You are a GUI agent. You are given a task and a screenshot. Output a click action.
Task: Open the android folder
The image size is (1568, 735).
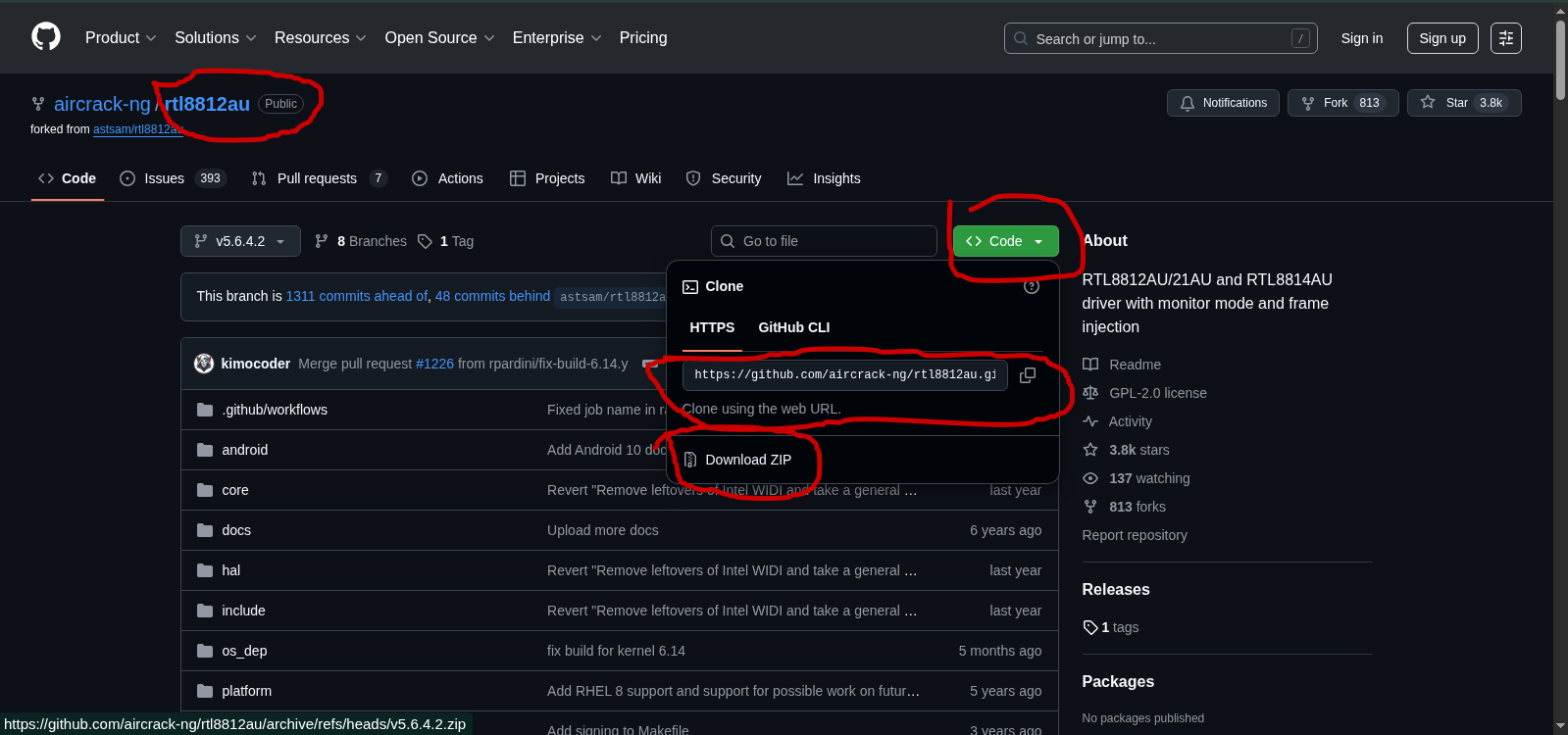pyautogui.click(x=244, y=450)
